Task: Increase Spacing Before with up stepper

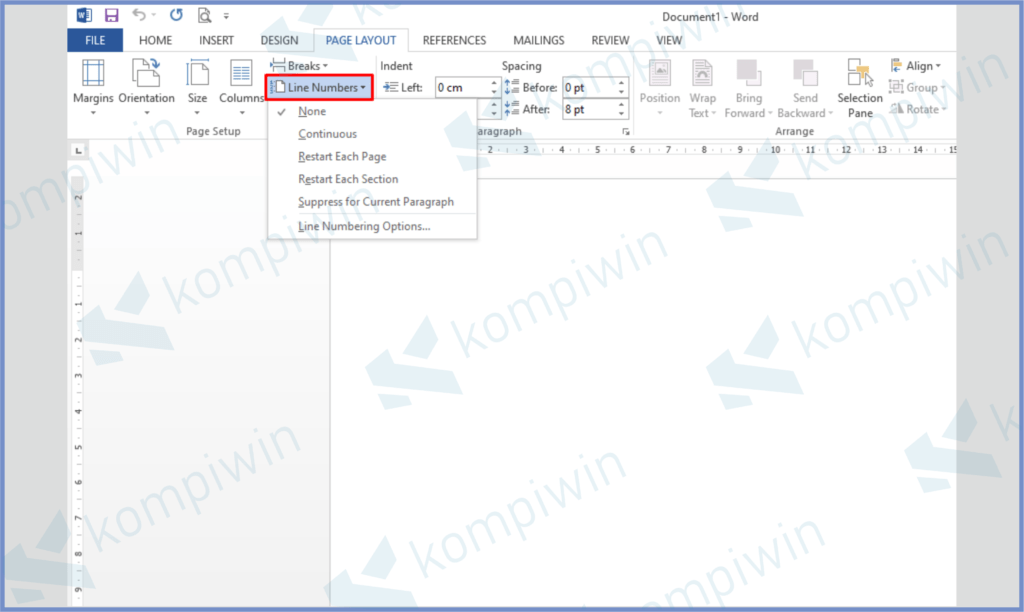Action: (621, 83)
